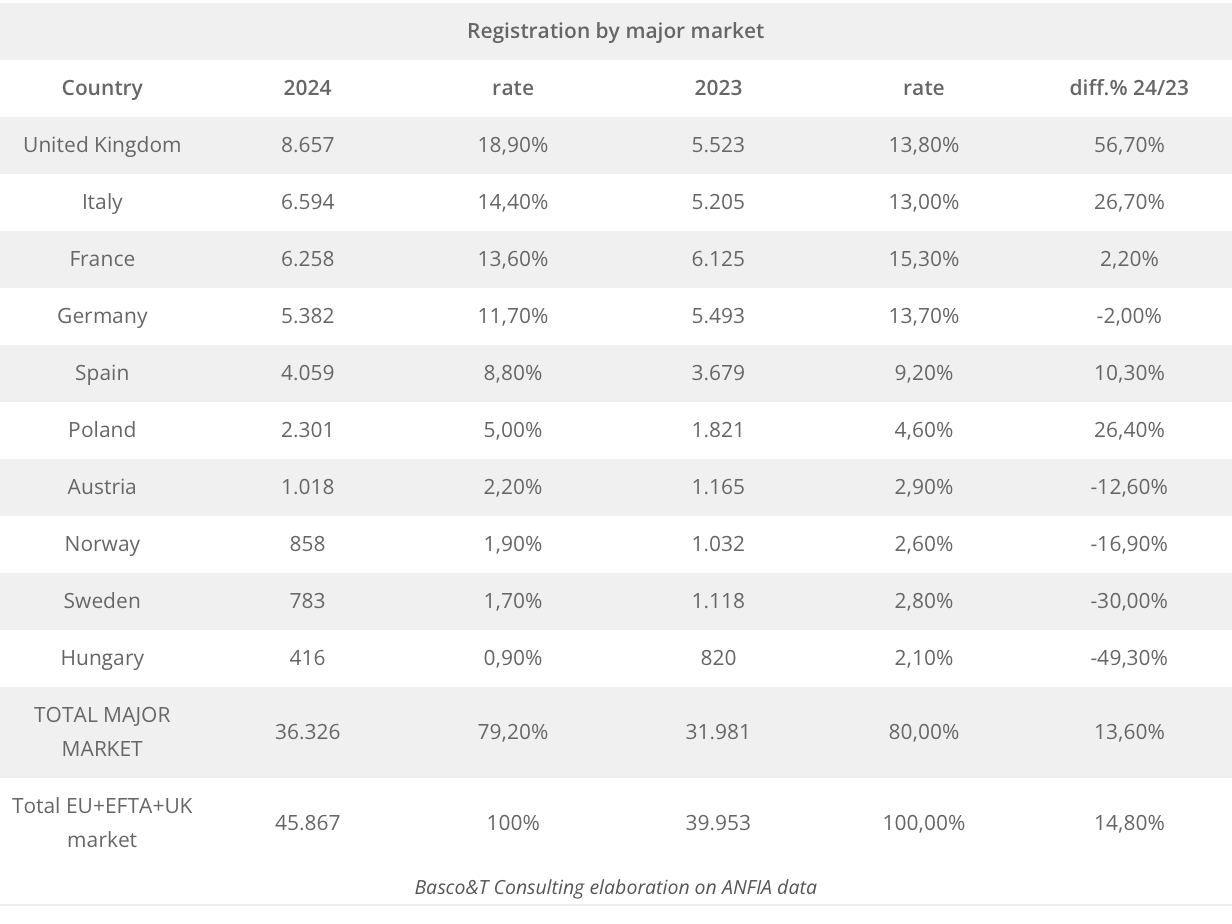Select Spain's 2023 figure 3.679

click(718, 372)
